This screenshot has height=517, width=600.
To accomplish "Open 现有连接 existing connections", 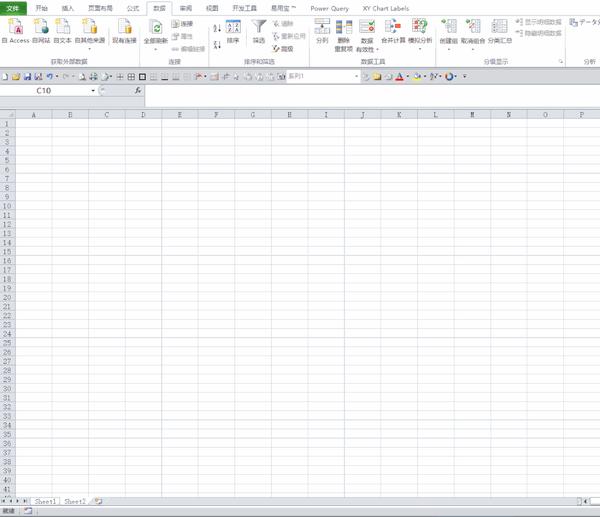I will 124,31.
